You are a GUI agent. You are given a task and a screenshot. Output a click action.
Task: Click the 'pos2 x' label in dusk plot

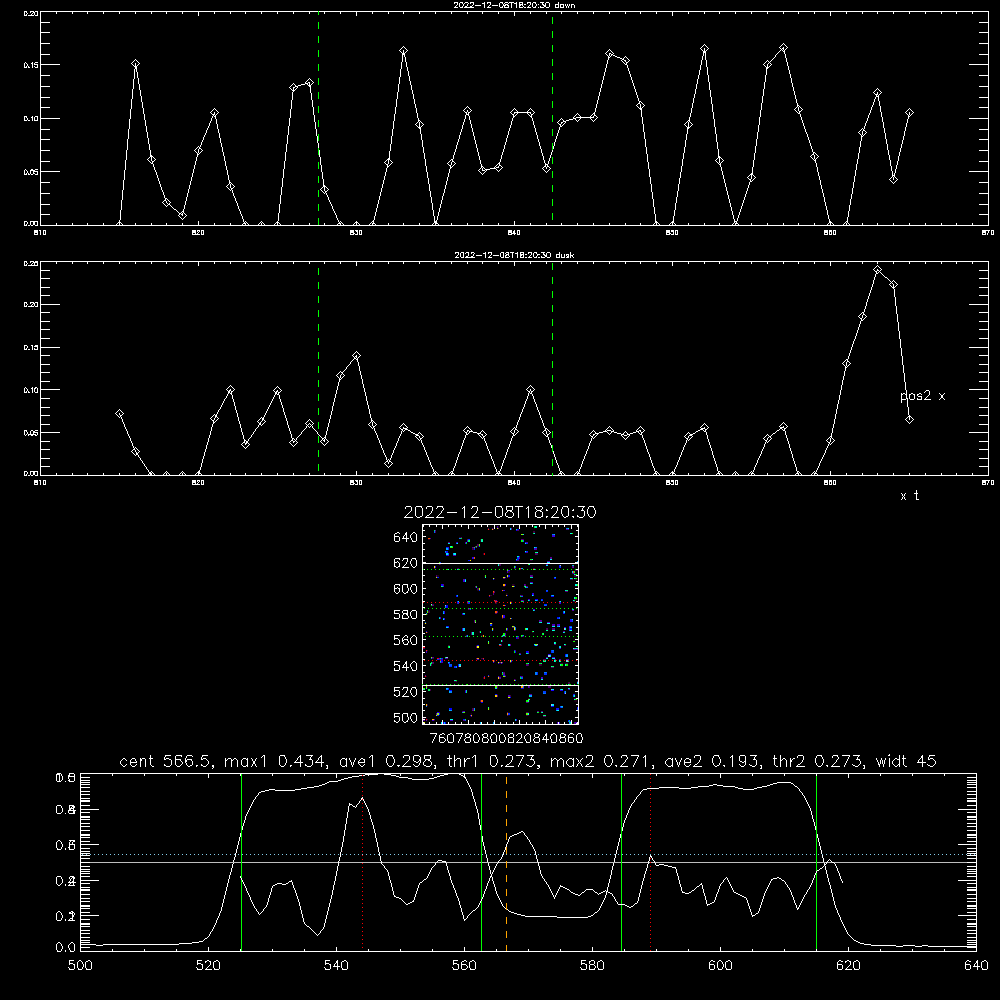(922, 396)
